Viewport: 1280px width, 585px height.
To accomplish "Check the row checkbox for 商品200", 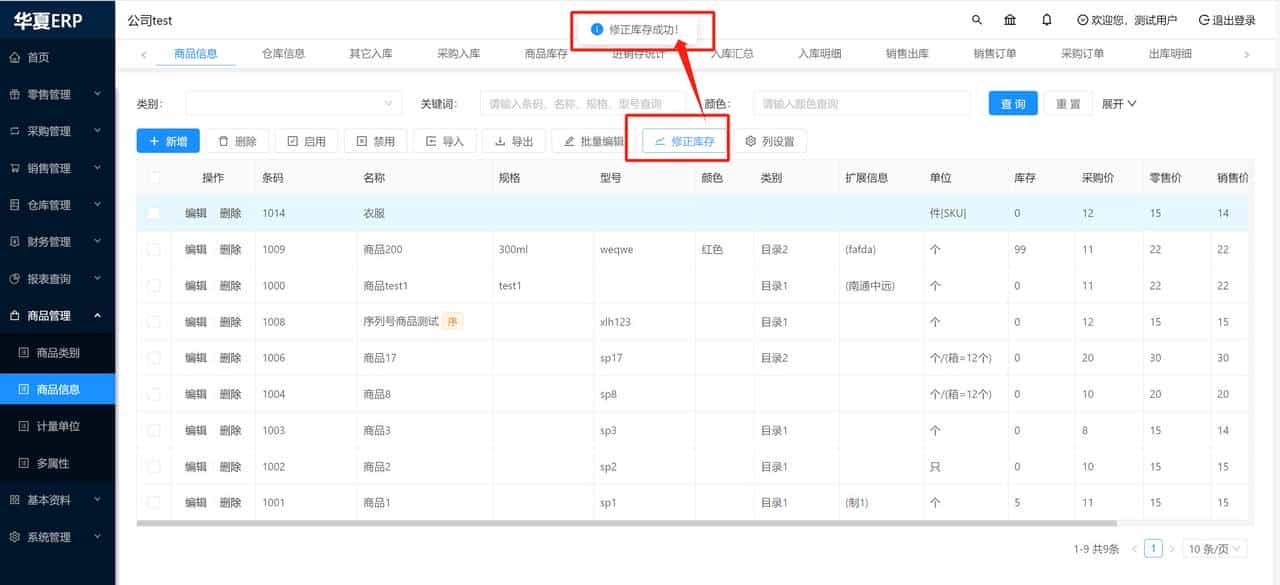I will point(154,249).
